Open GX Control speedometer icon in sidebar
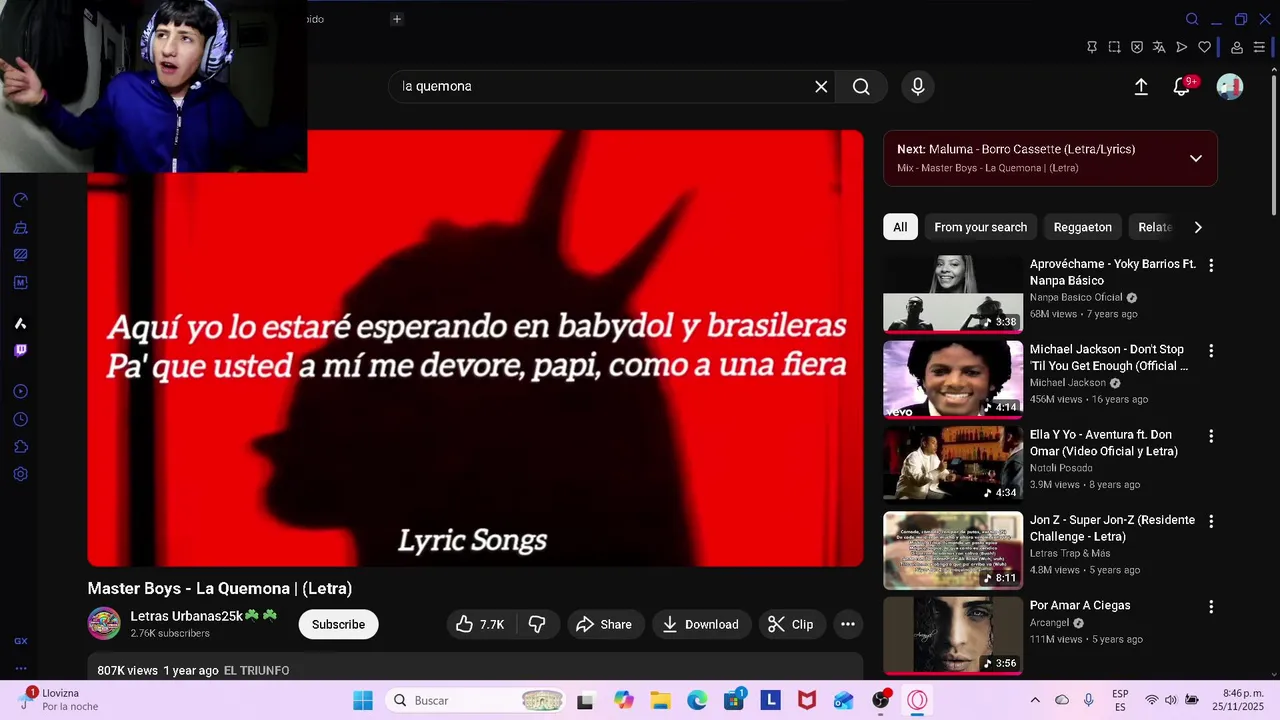This screenshot has width=1280, height=720. point(20,200)
